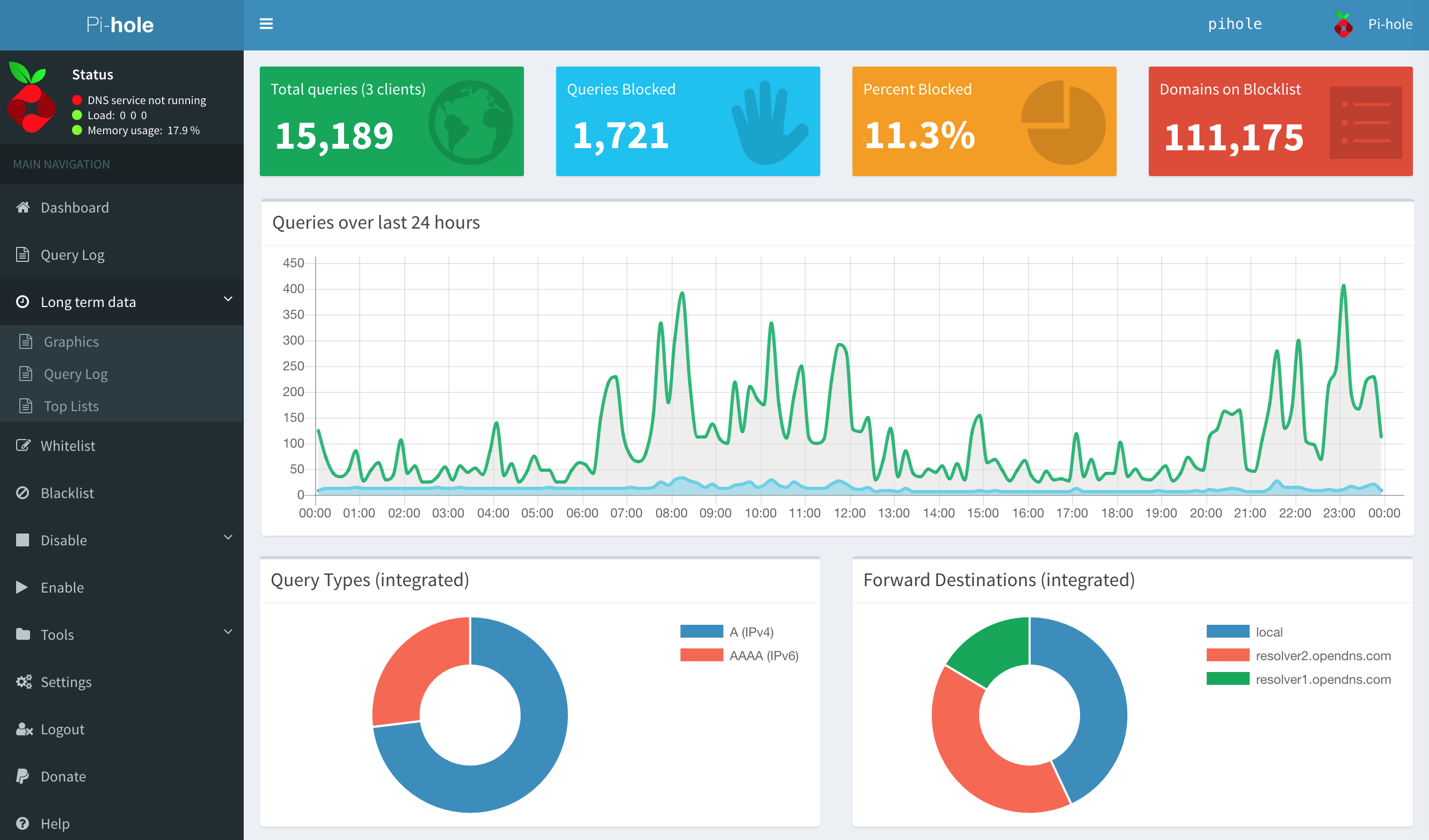Click the Graphics long-term data link

(x=70, y=341)
